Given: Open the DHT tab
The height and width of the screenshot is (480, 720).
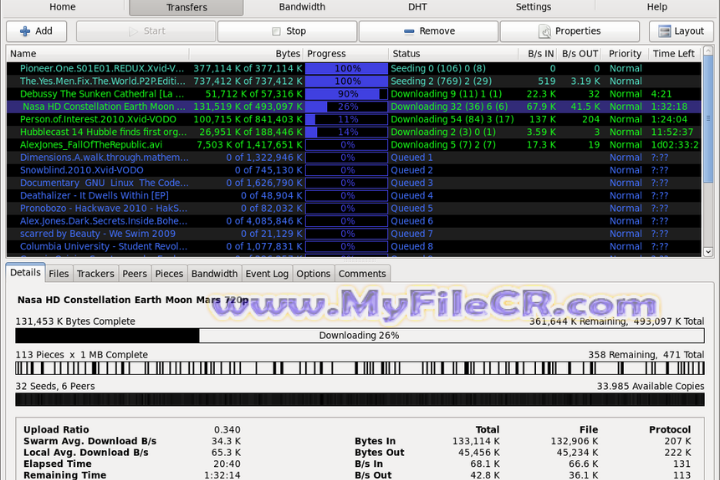Looking at the screenshot, I should tap(417, 7).
